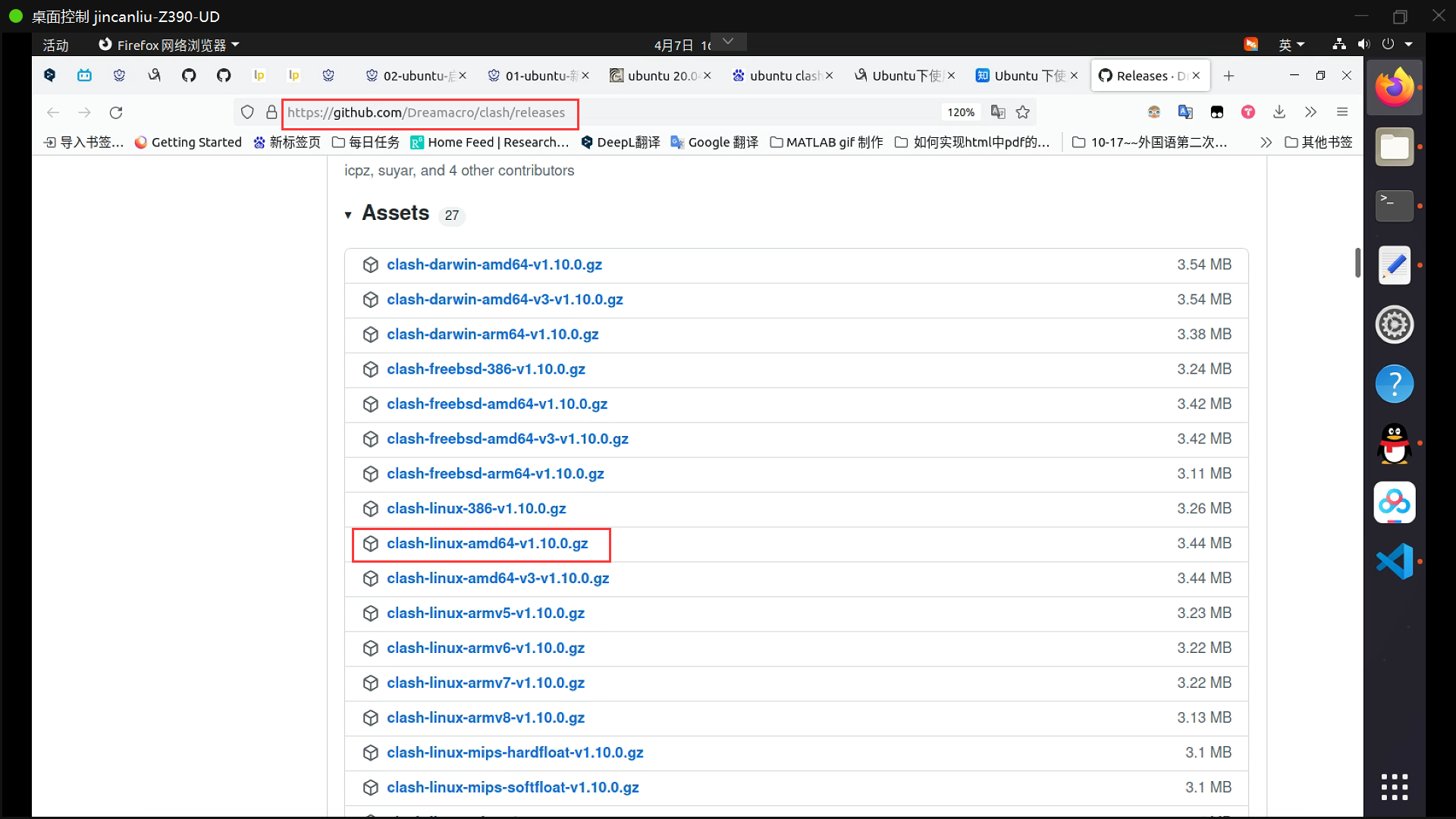Open the Firefox hamburger application menu
Screen dimensions: 1456x819
pos(1342,112)
